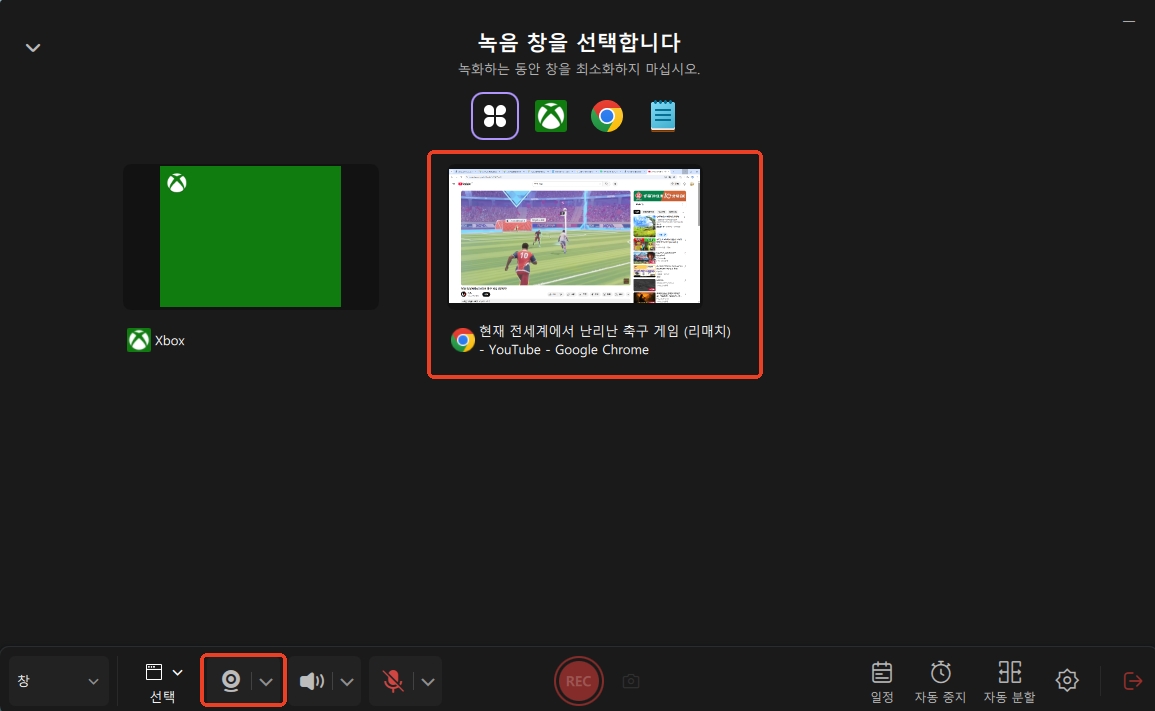Open the 자동 분할 (auto split) feature
Screen dimensions: 1155x711
point(1009,680)
